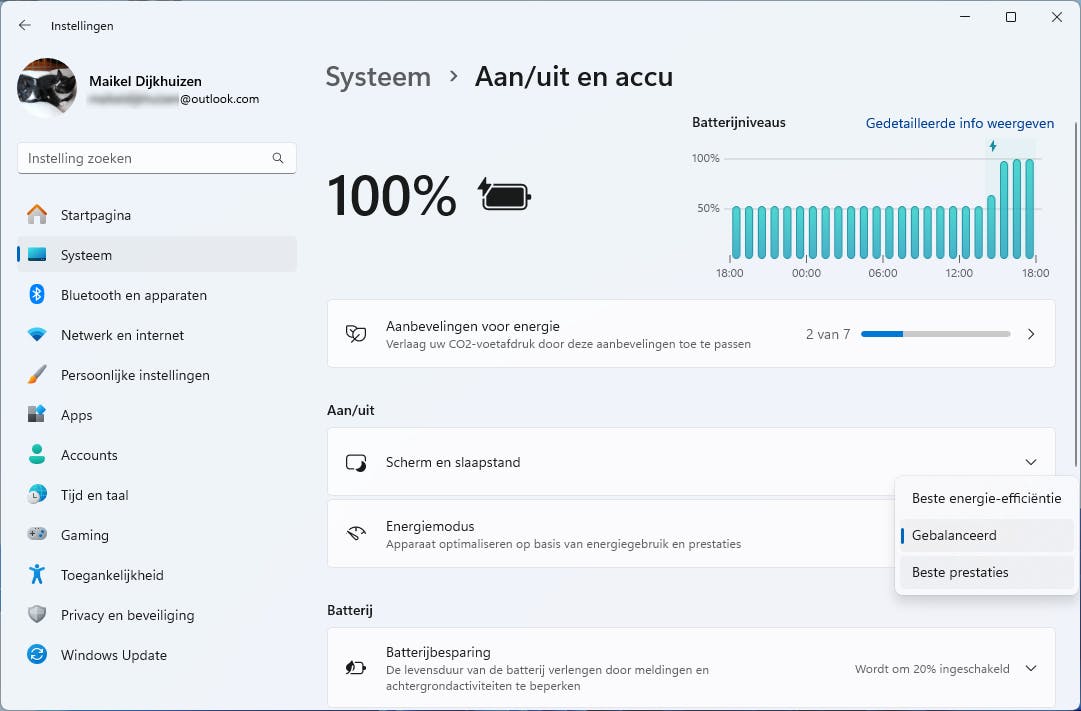The width and height of the screenshot is (1081, 711).
Task: Click the leaf icon on Aanbevelingen voor energie
Action: pyautogui.click(x=356, y=333)
